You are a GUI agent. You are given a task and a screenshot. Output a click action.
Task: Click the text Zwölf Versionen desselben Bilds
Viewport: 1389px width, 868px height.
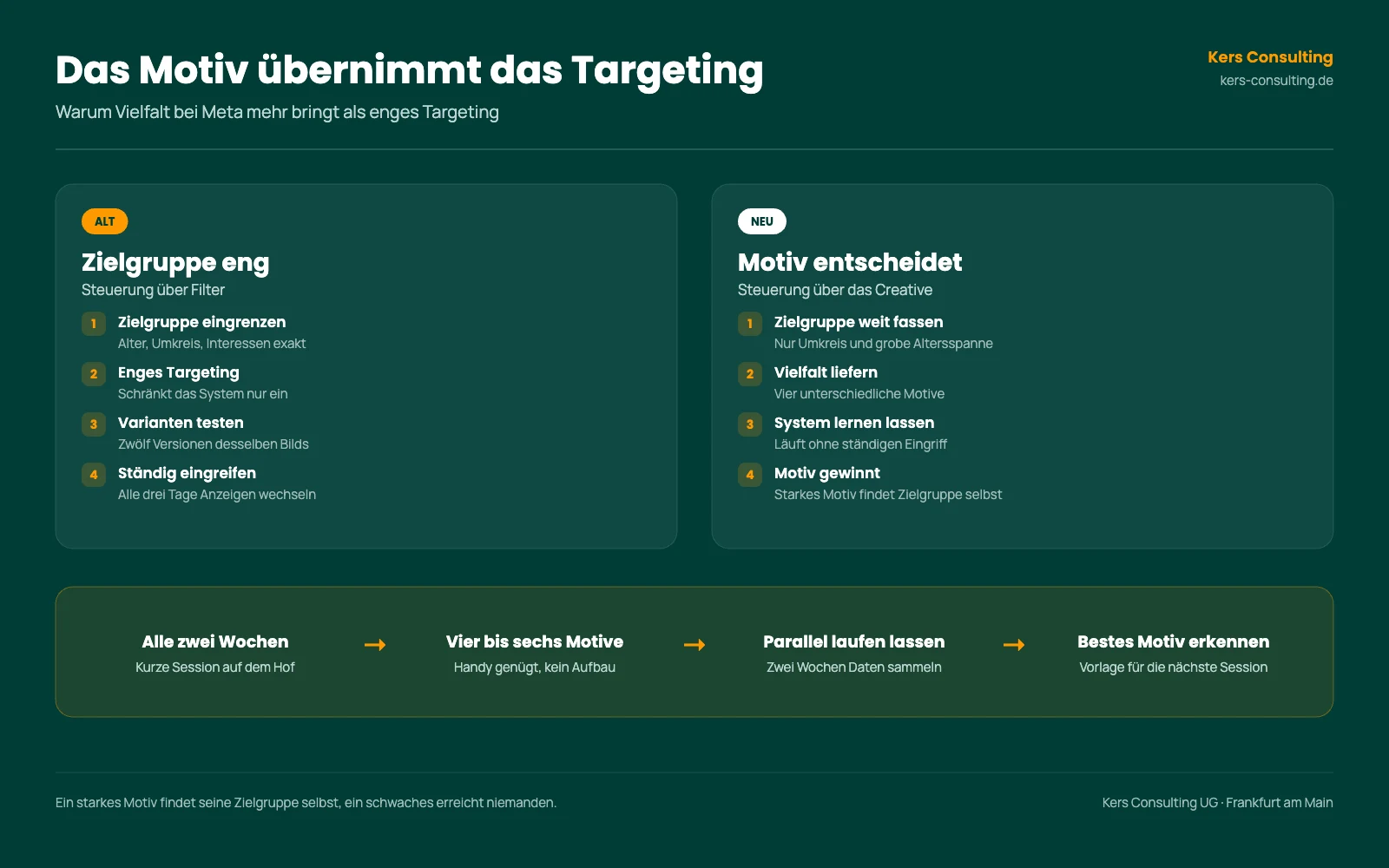point(214,444)
